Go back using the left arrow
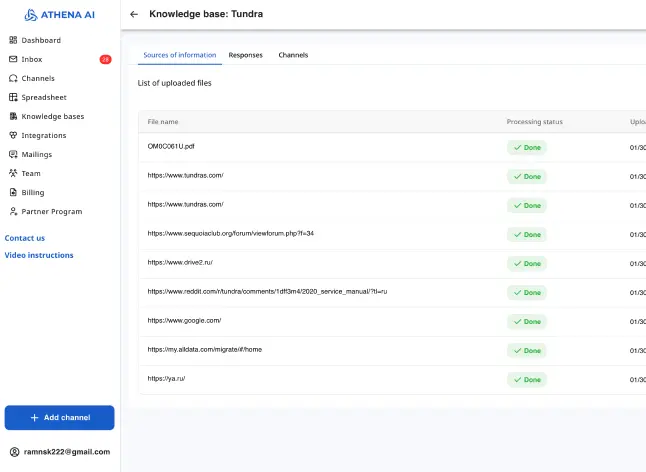Viewport: 646px width, 472px height. coord(134,14)
